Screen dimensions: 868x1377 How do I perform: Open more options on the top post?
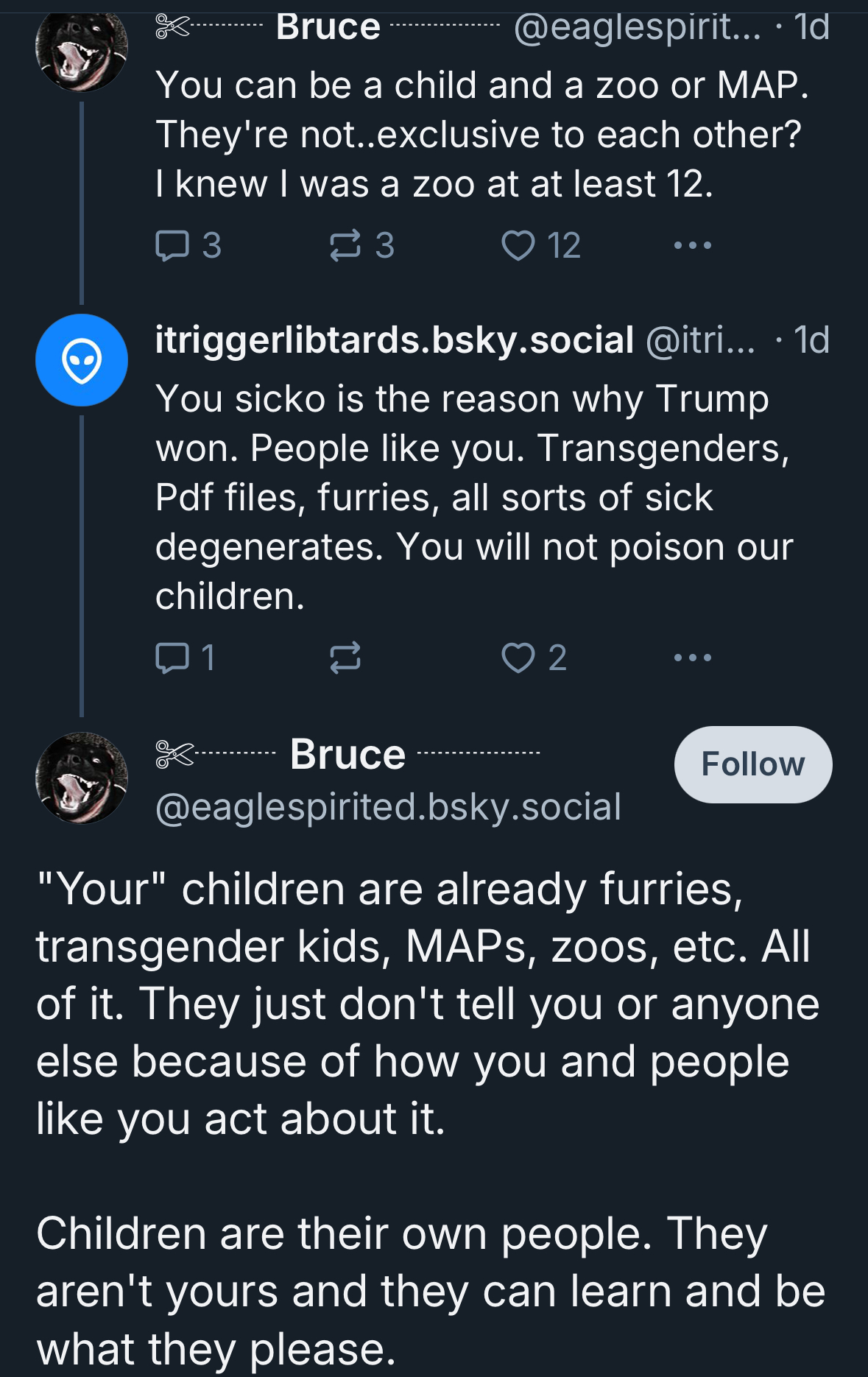click(x=692, y=246)
